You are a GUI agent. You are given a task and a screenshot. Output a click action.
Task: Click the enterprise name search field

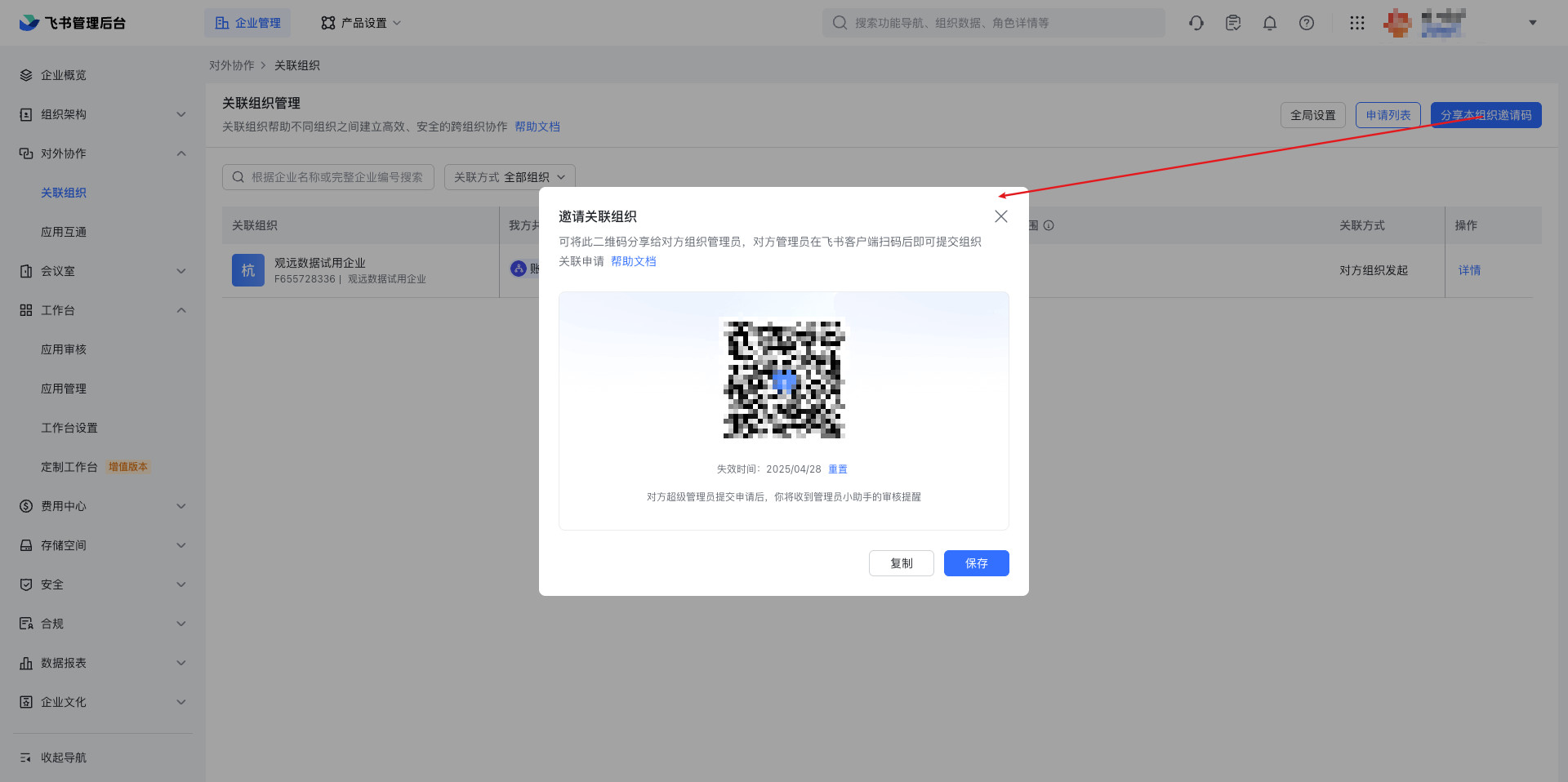(x=328, y=177)
